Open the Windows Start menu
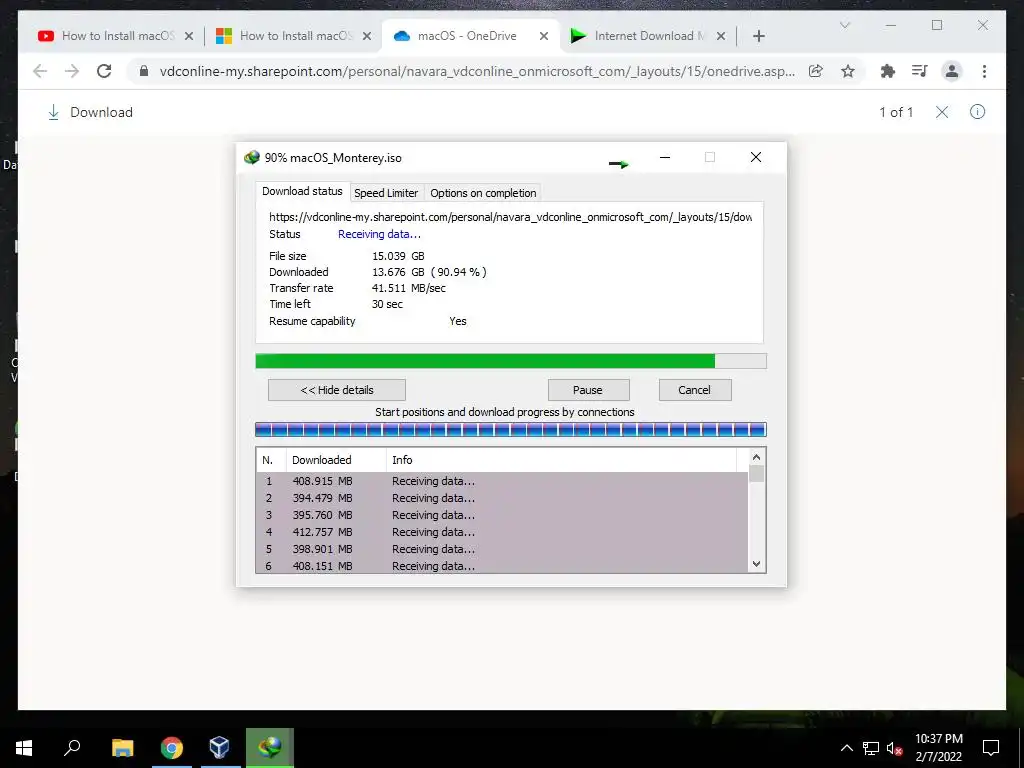This screenshot has height=768, width=1024. 24,748
